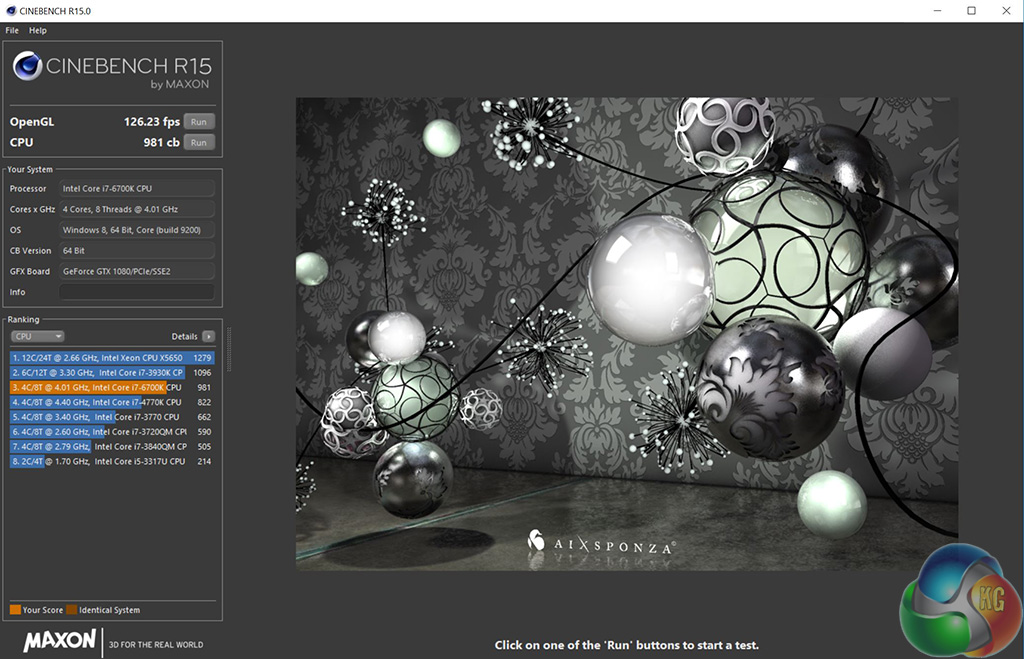This screenshot has width=1024, height=659.
Task: Click the Cinebench app icon in title bar
Action: click(11, 10)
